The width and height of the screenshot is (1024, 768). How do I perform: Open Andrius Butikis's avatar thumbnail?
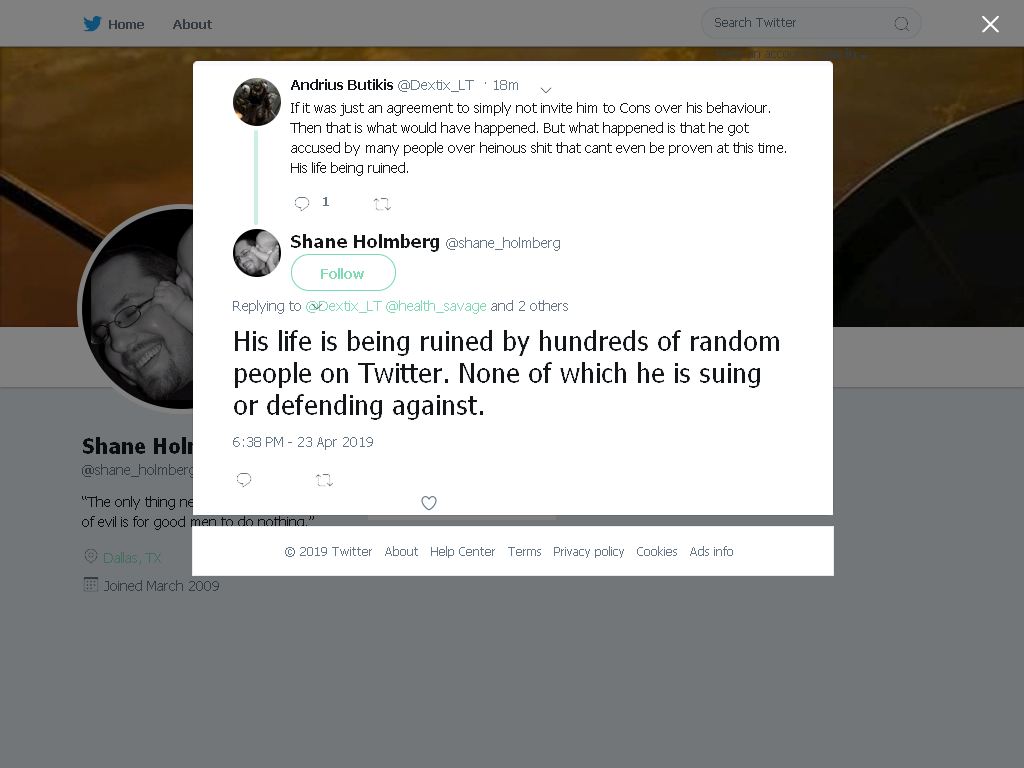pyautogui.click(x=257, y=102)
